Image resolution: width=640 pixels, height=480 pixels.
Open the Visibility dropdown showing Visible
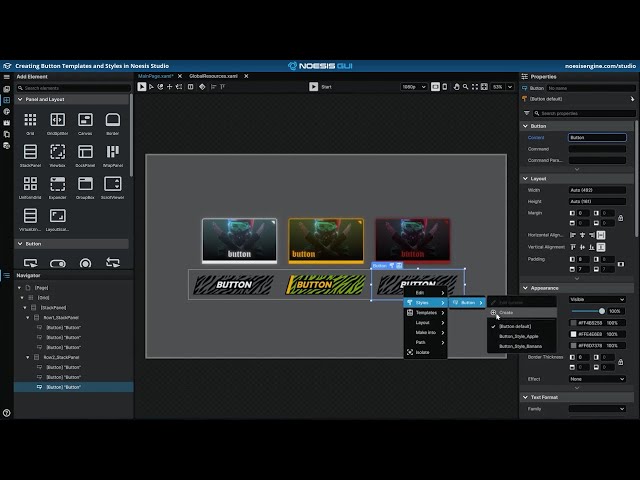coord(597,299)
